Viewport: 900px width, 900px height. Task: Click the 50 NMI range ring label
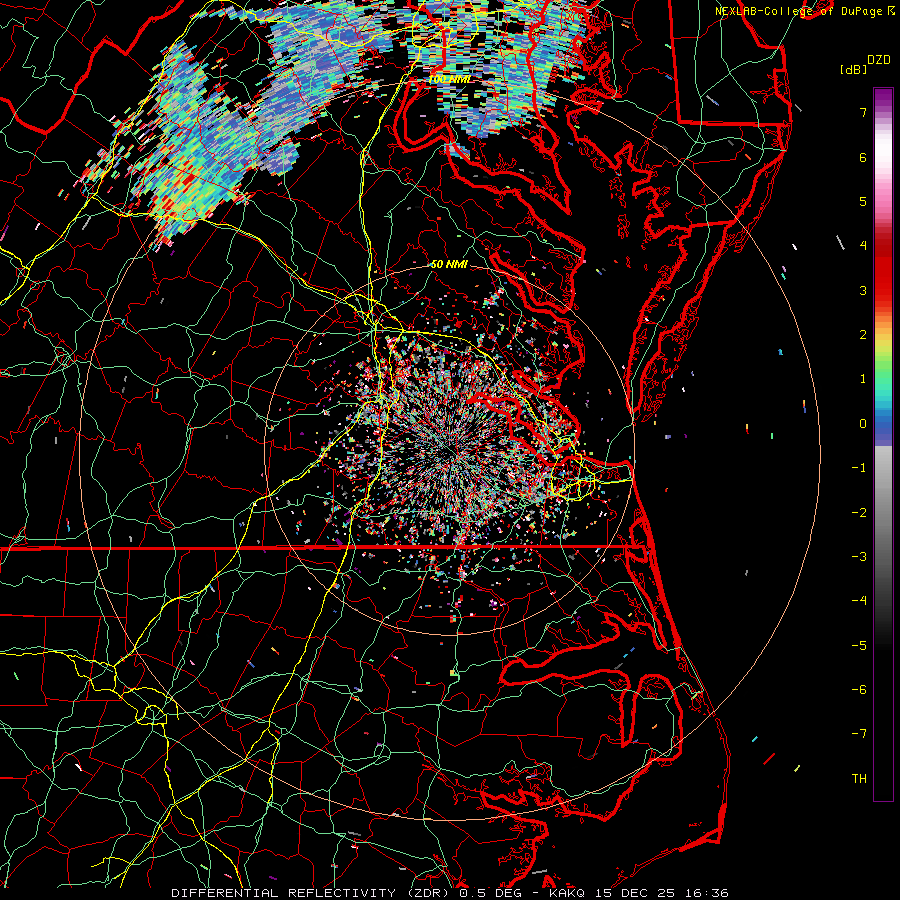tap(449, 265)
